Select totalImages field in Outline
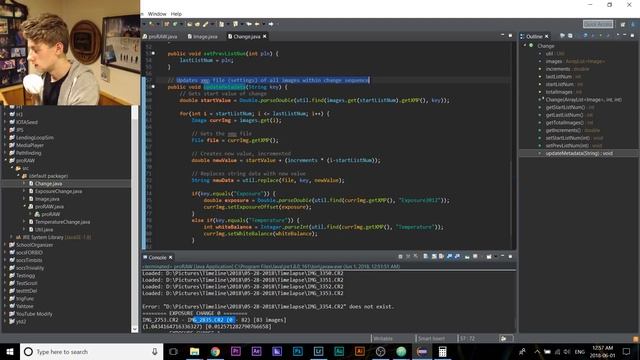 (564, 92)
